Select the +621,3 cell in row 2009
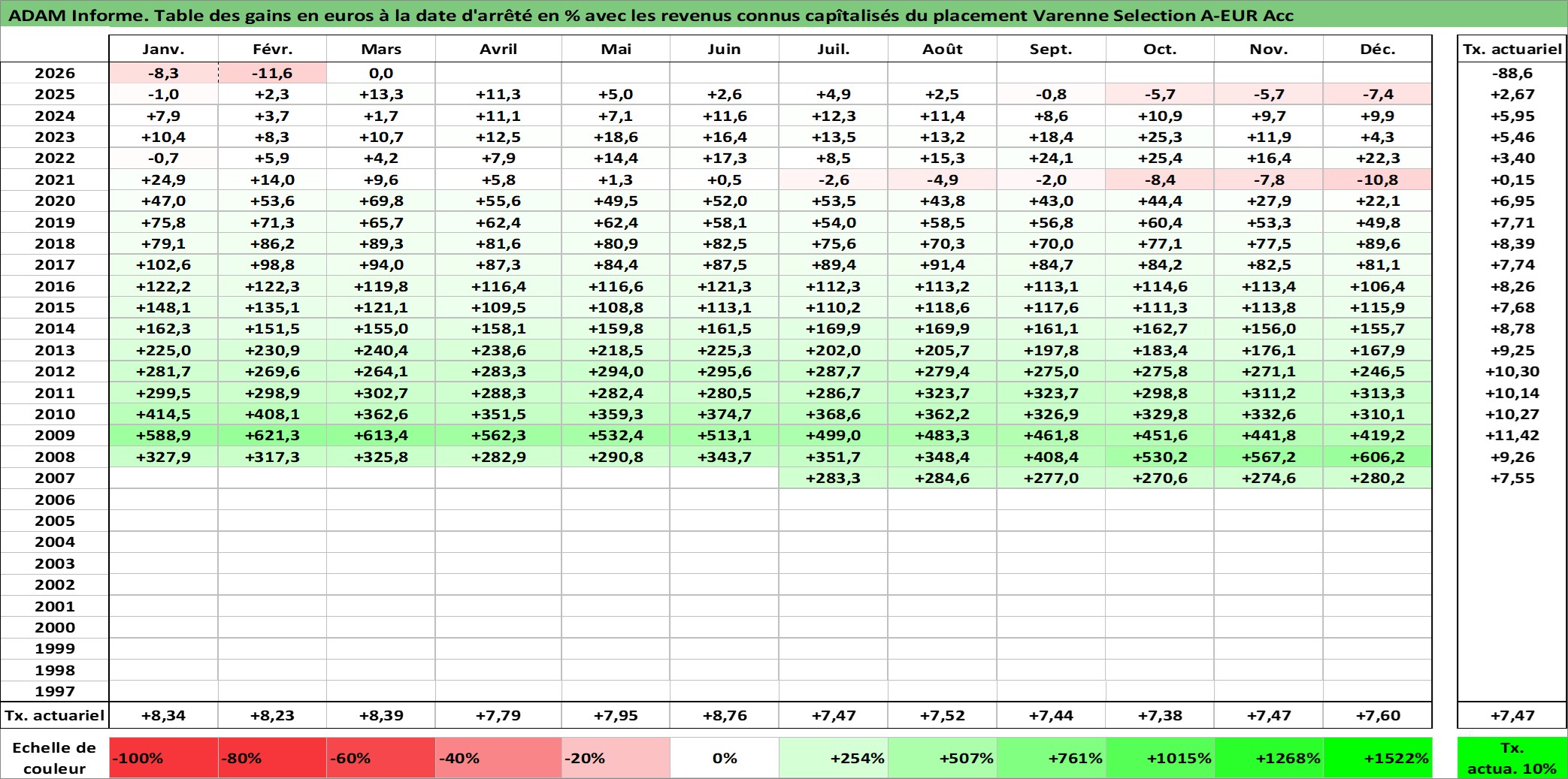 click(x=272, y=435)
